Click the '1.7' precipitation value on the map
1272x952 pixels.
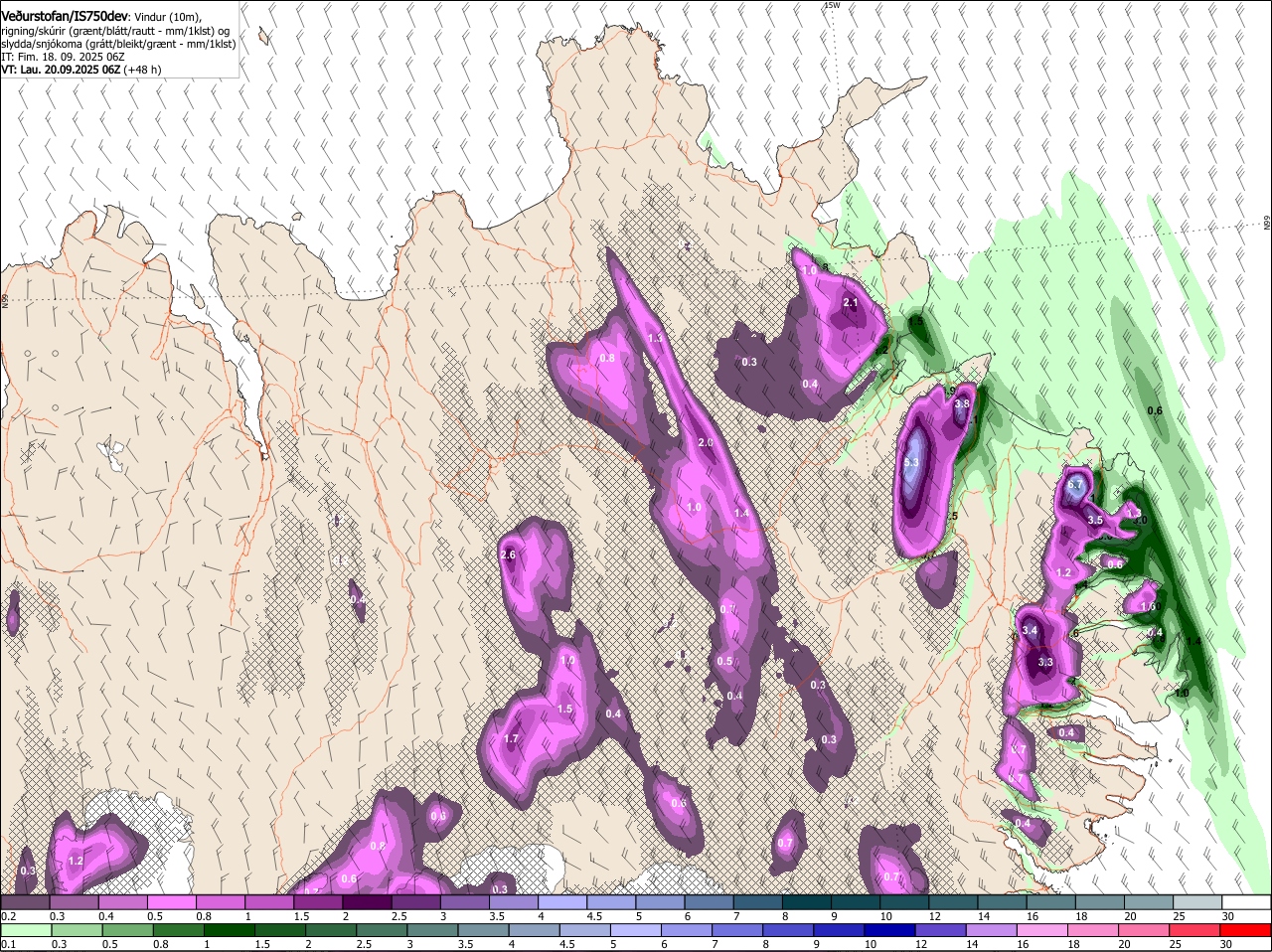point(512,738)
